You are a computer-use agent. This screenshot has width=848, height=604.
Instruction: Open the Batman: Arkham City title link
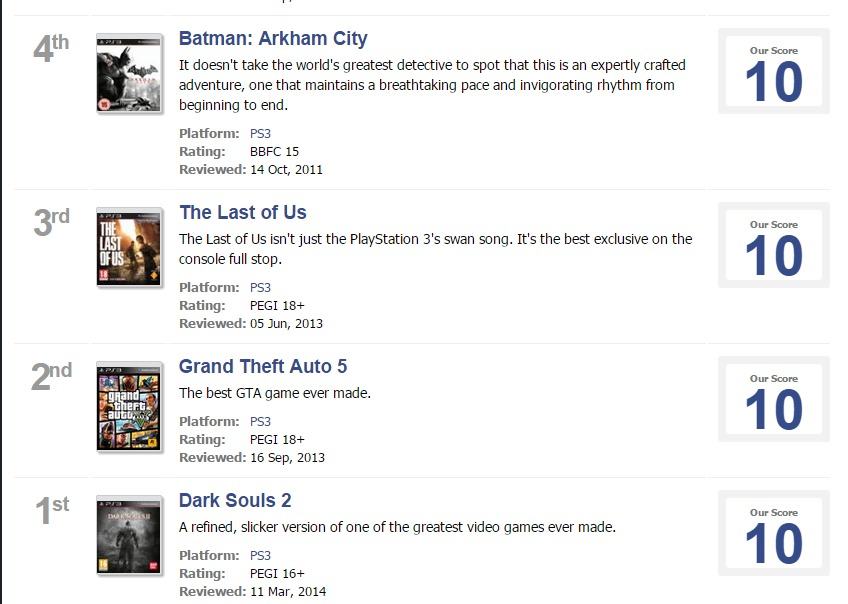[x=273, y=39]
